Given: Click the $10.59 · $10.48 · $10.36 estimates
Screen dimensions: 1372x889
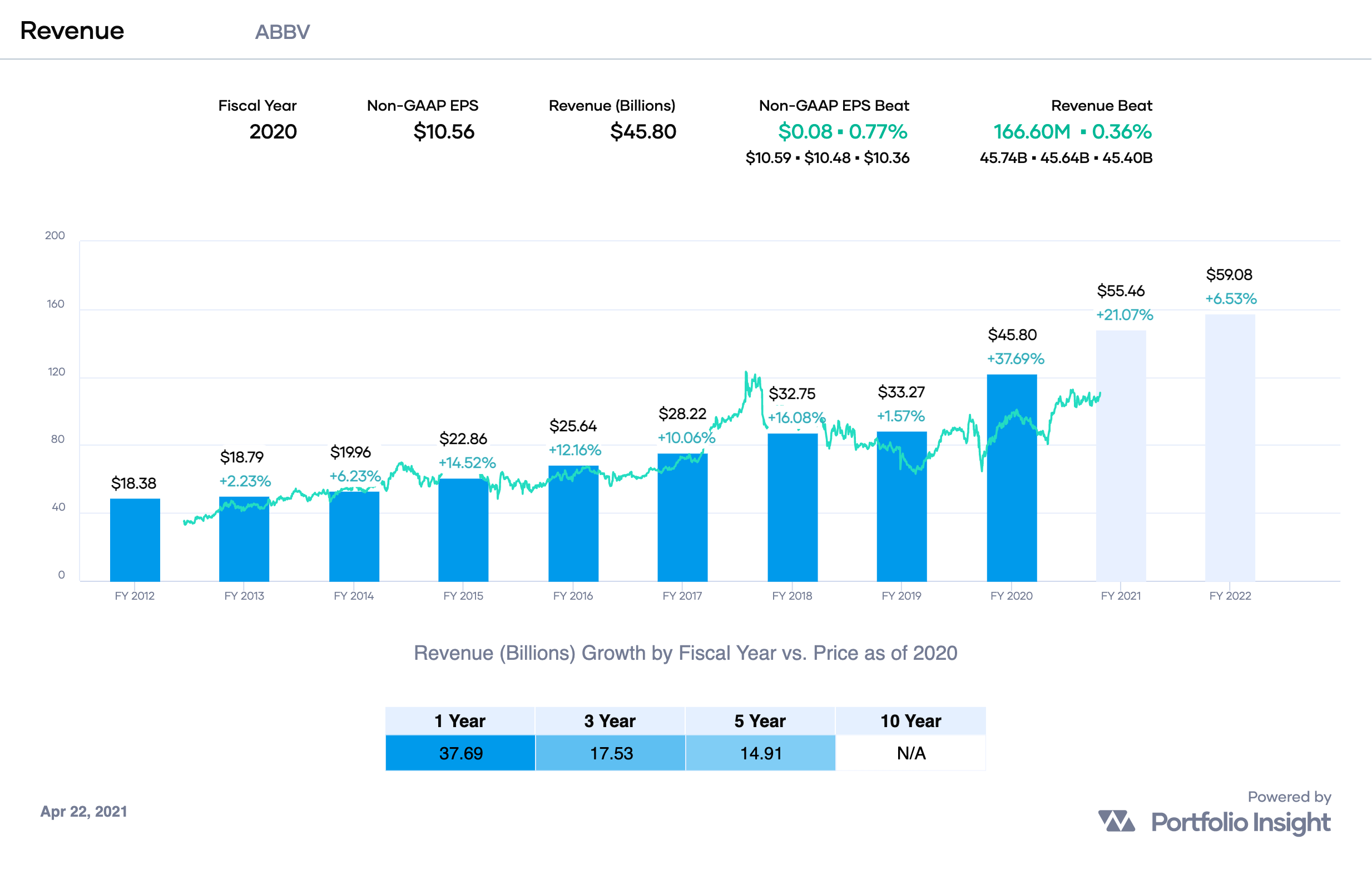Looking at the screenshot, I should click(x=827, y=157).
